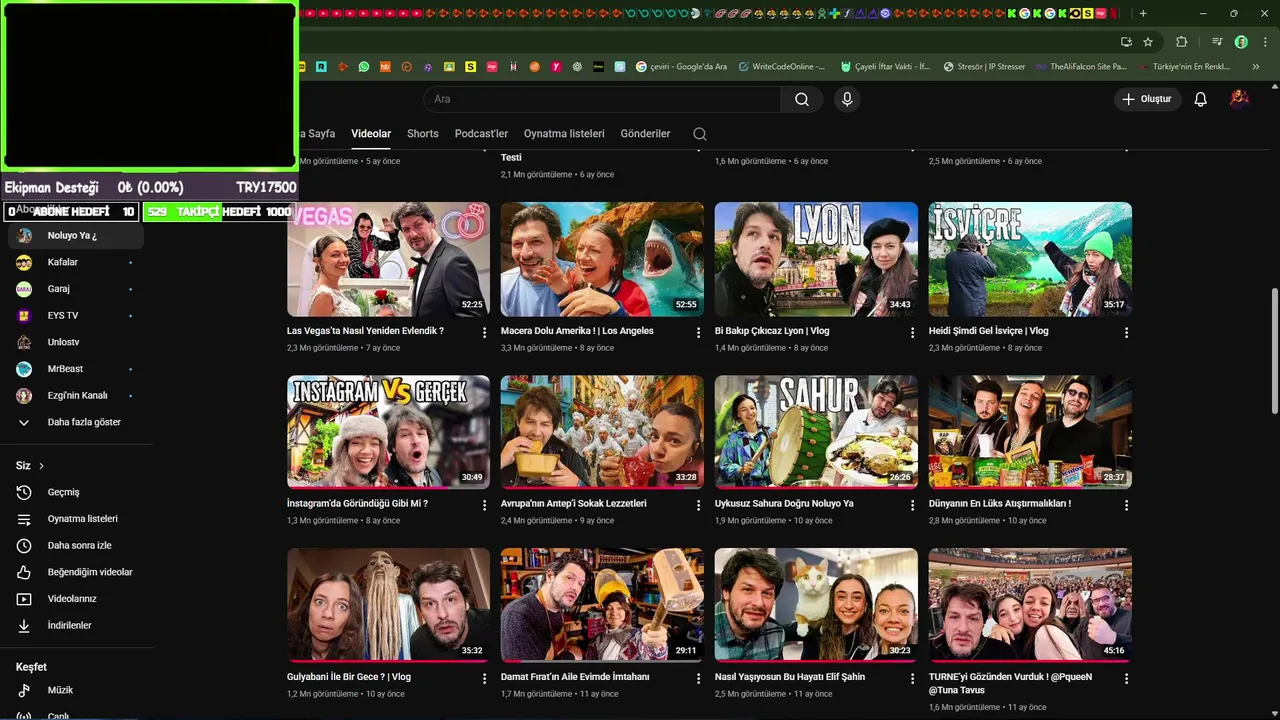Search within channel using magnifier icon
1280x720 pixels.
coord(700,134)
